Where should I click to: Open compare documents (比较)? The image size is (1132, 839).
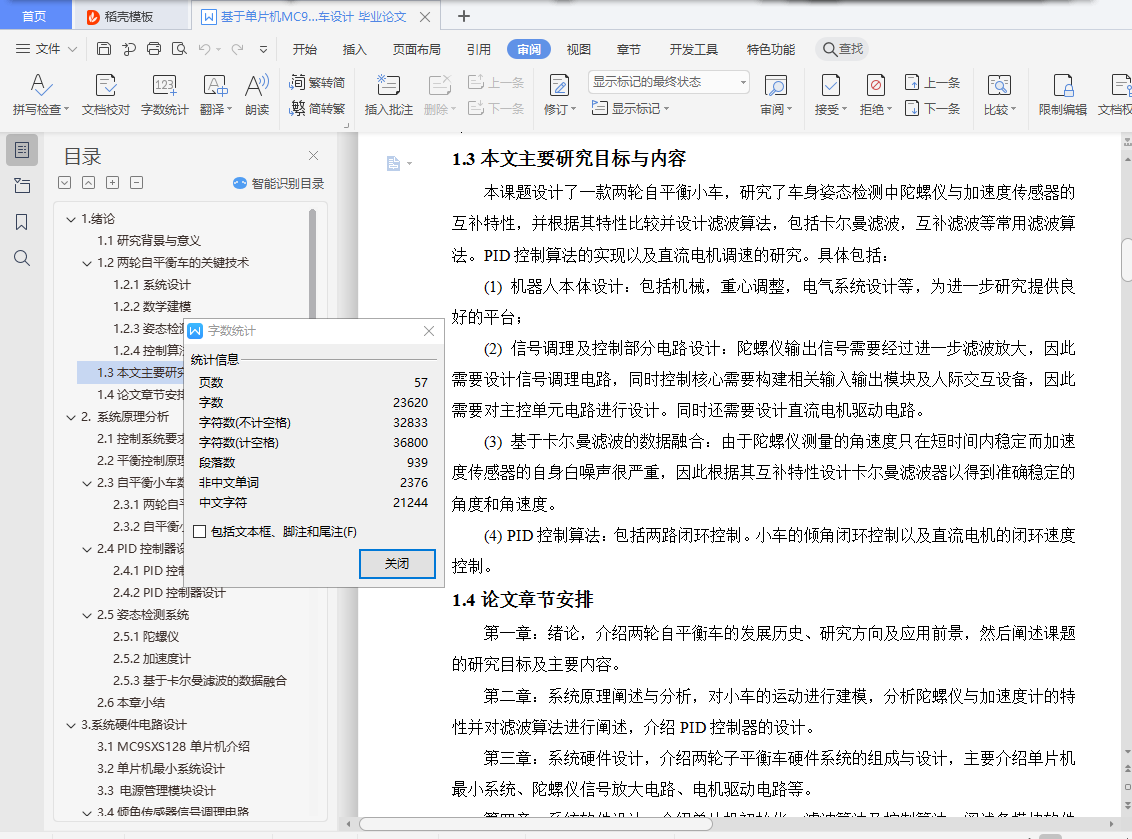tap(1000, 94)
